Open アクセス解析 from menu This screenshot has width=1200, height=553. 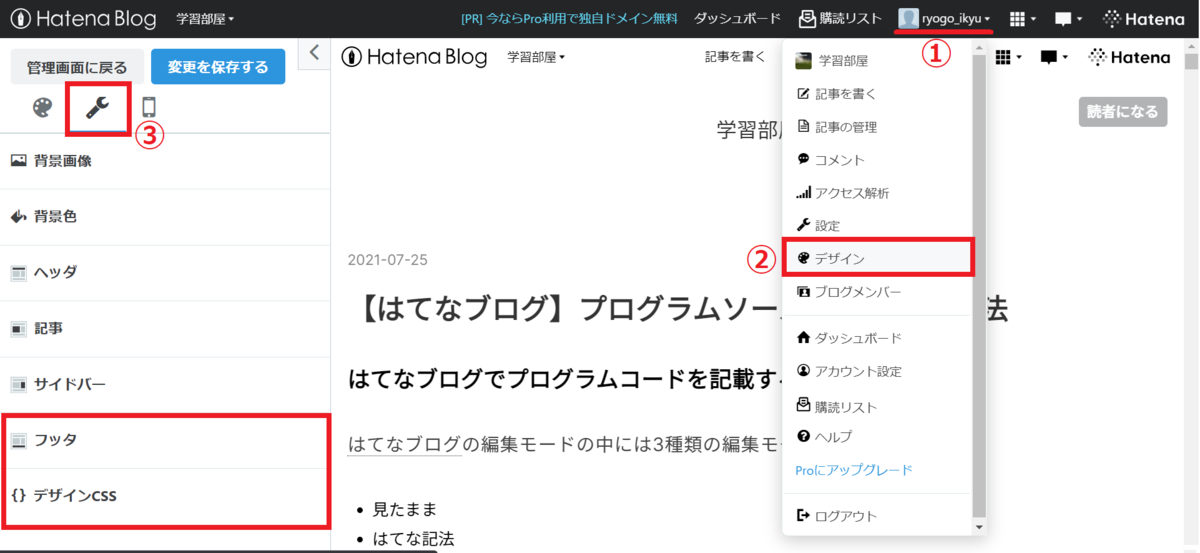tap(877, 193)
